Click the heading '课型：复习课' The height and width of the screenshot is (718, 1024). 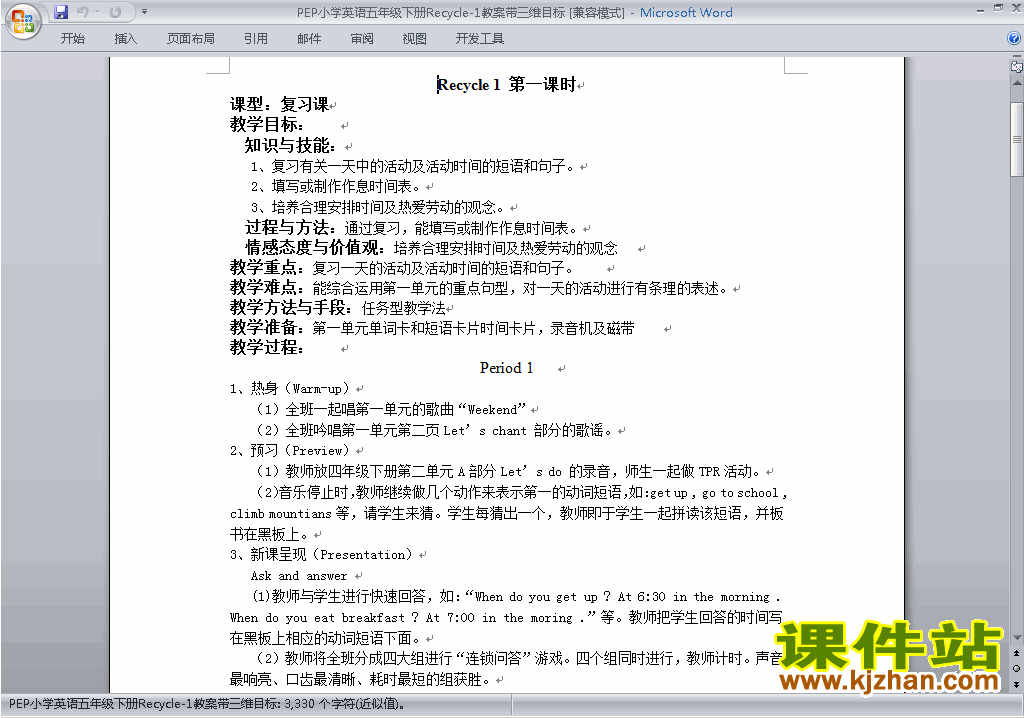[x=280, y=105]
